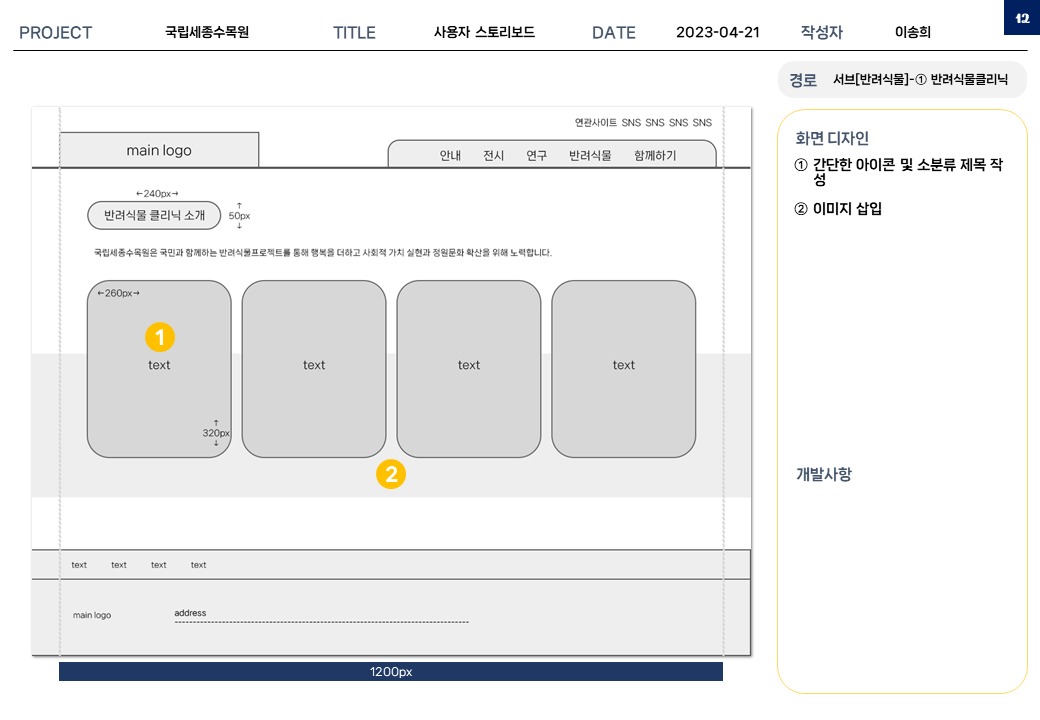Open the 전시 navigation menu
The width and height of the screenshot is (1040, 720).
(494, 156)
